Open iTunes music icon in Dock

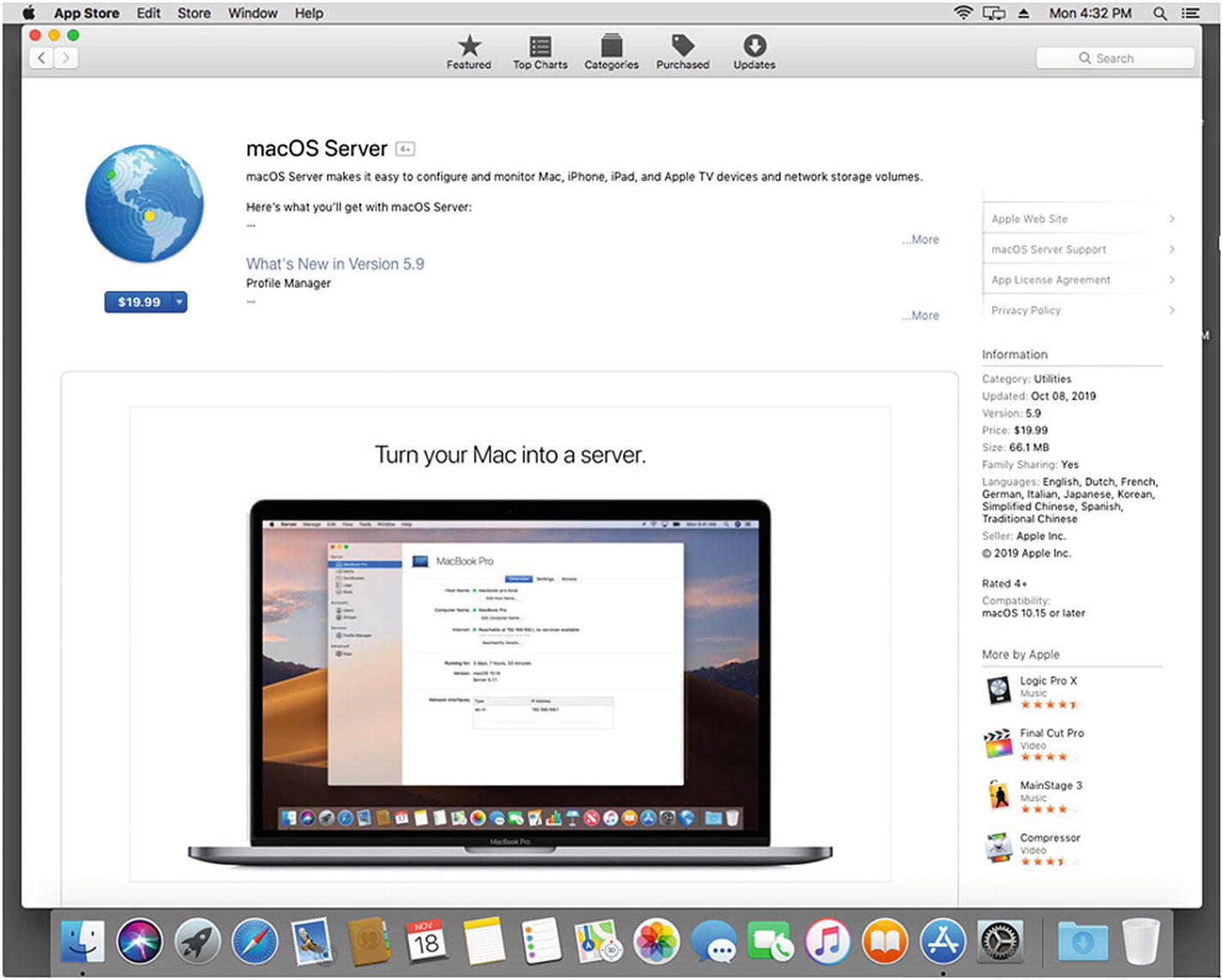(828, 942)
